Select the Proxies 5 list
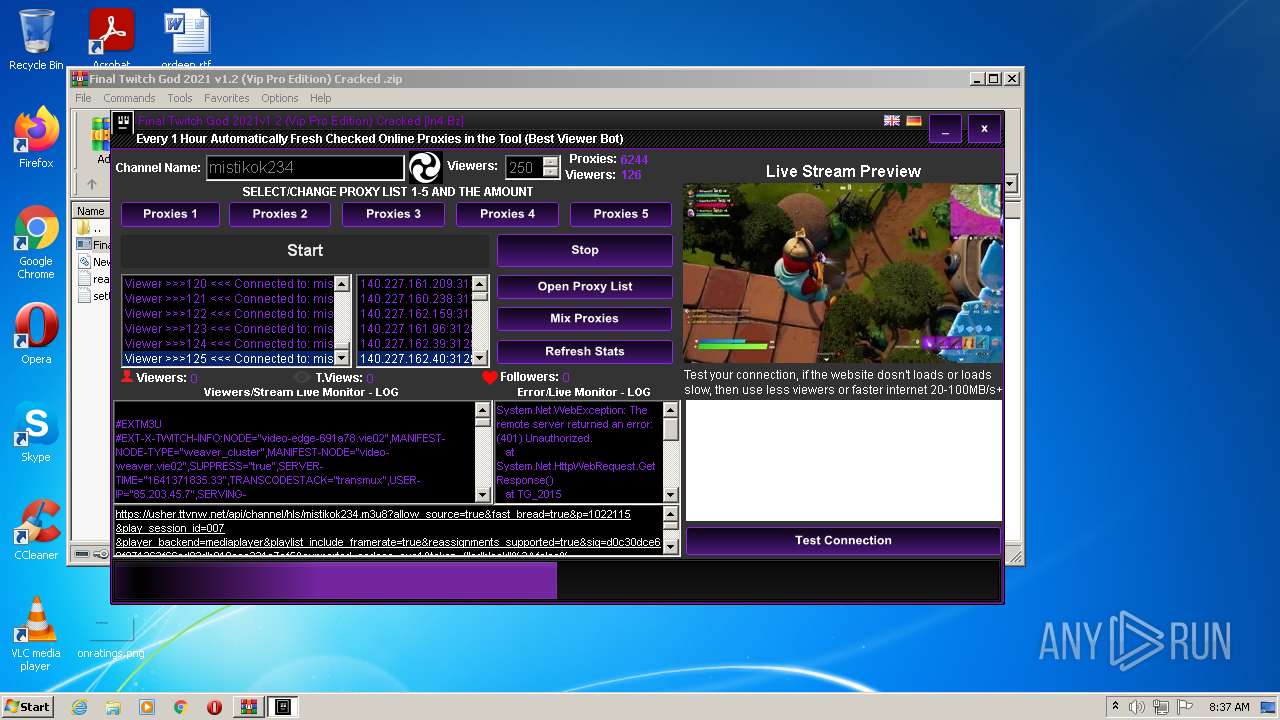The height and width of the screenshot is (720, 1280). click(621, 214)
